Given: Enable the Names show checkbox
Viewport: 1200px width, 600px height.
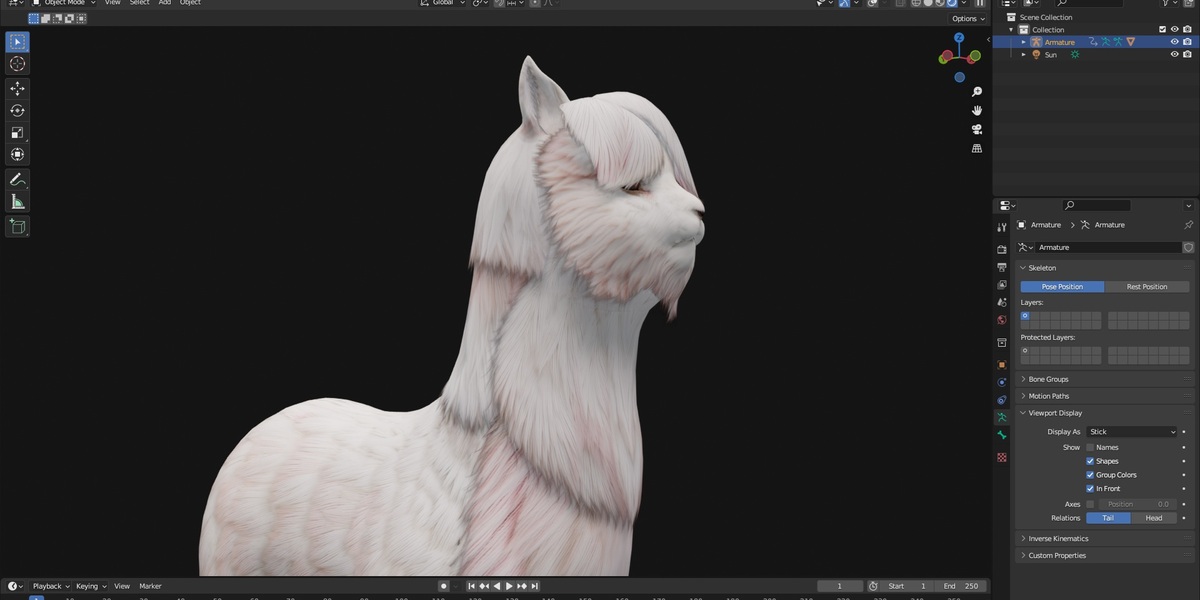Looking at the screenshot, I should pos(1090,447).
